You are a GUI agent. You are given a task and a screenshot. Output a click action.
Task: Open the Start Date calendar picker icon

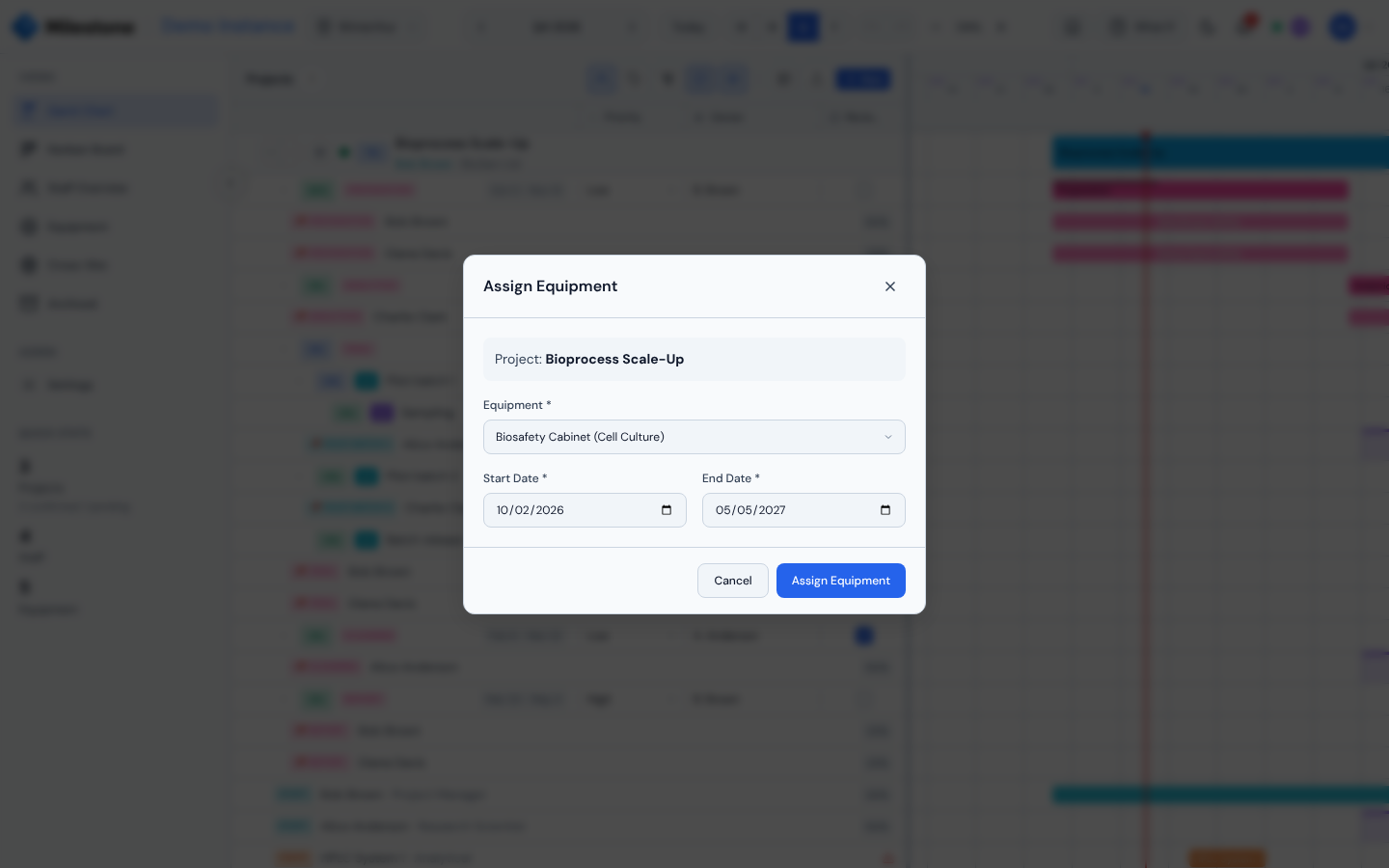pos(667,510)
